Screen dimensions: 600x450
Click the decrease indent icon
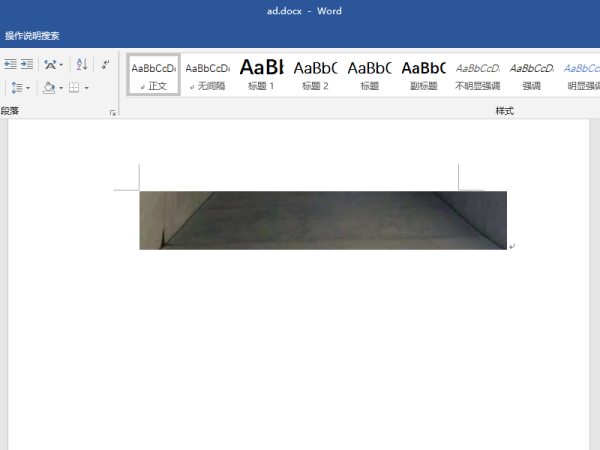(x=10, y=64)
